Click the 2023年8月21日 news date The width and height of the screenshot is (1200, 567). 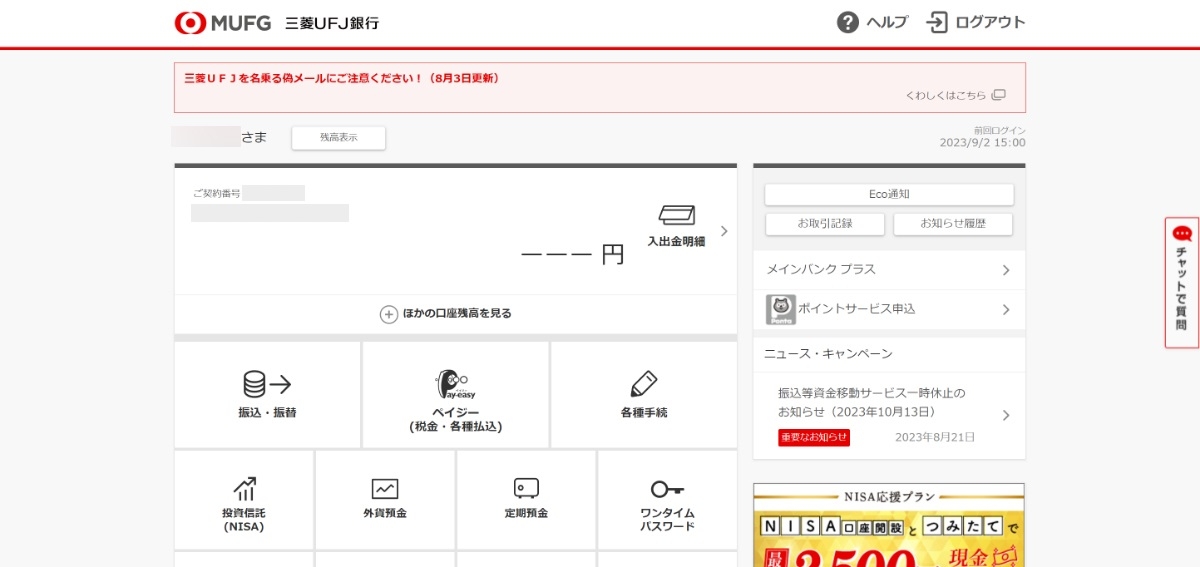(935, 438)
